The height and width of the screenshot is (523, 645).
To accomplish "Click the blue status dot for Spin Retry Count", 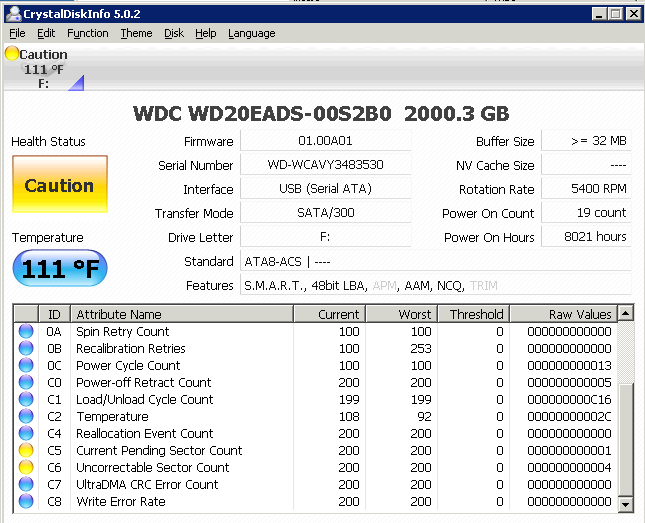I will point(26,331).
